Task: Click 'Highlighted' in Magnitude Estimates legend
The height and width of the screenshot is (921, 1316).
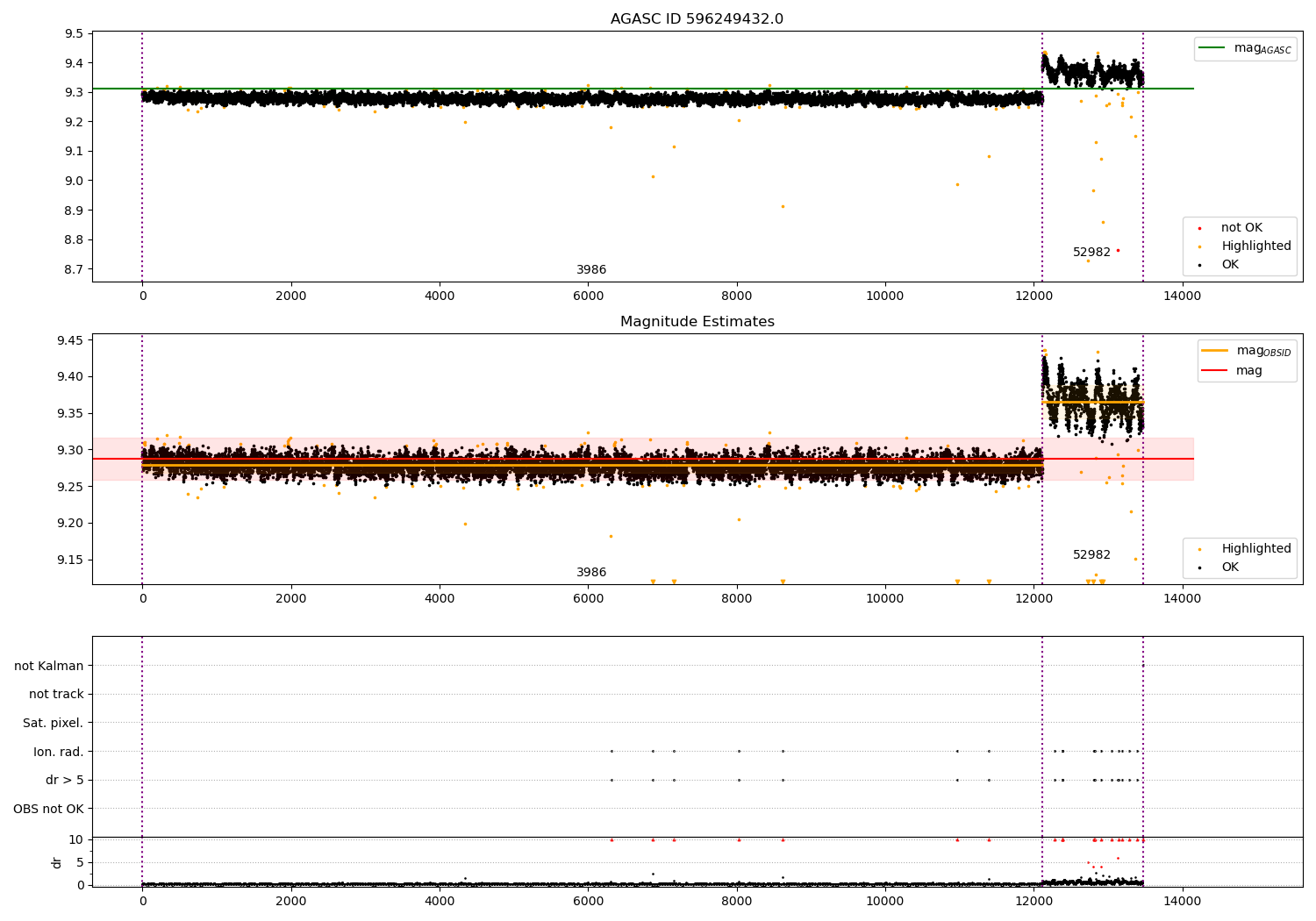Action: (1255, 549)
